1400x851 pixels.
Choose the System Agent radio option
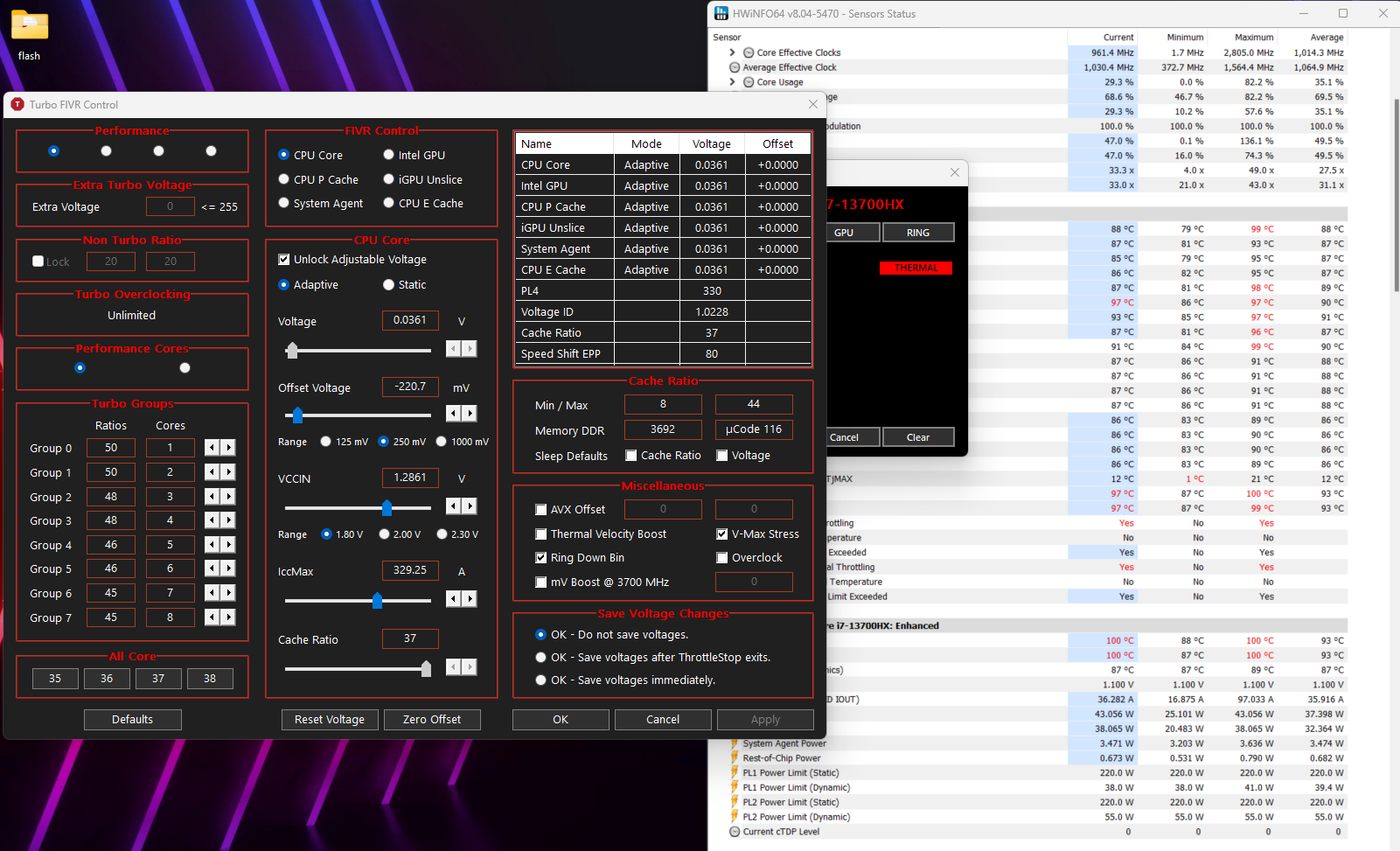tap(283, 203)
